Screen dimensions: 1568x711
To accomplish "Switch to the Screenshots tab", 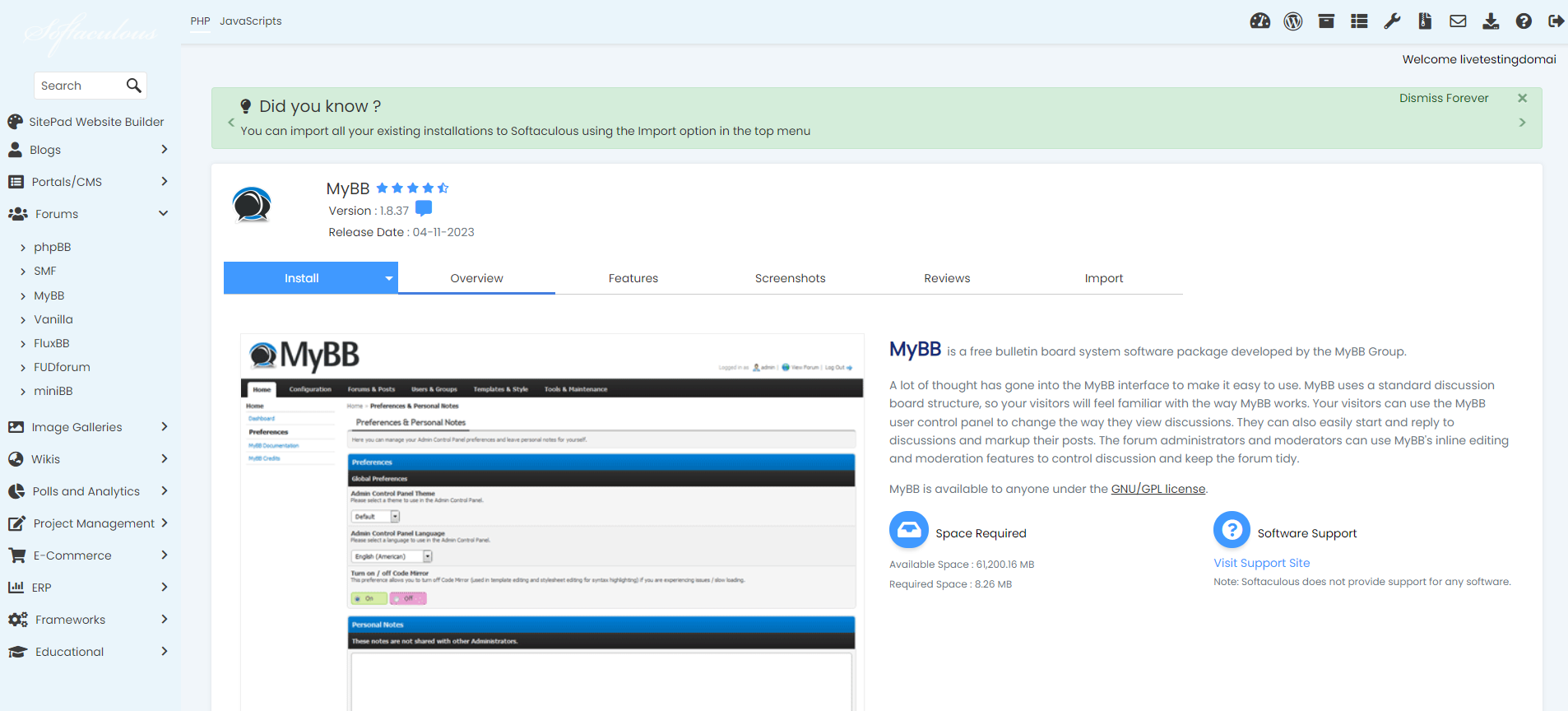I will tap(790, 278).
